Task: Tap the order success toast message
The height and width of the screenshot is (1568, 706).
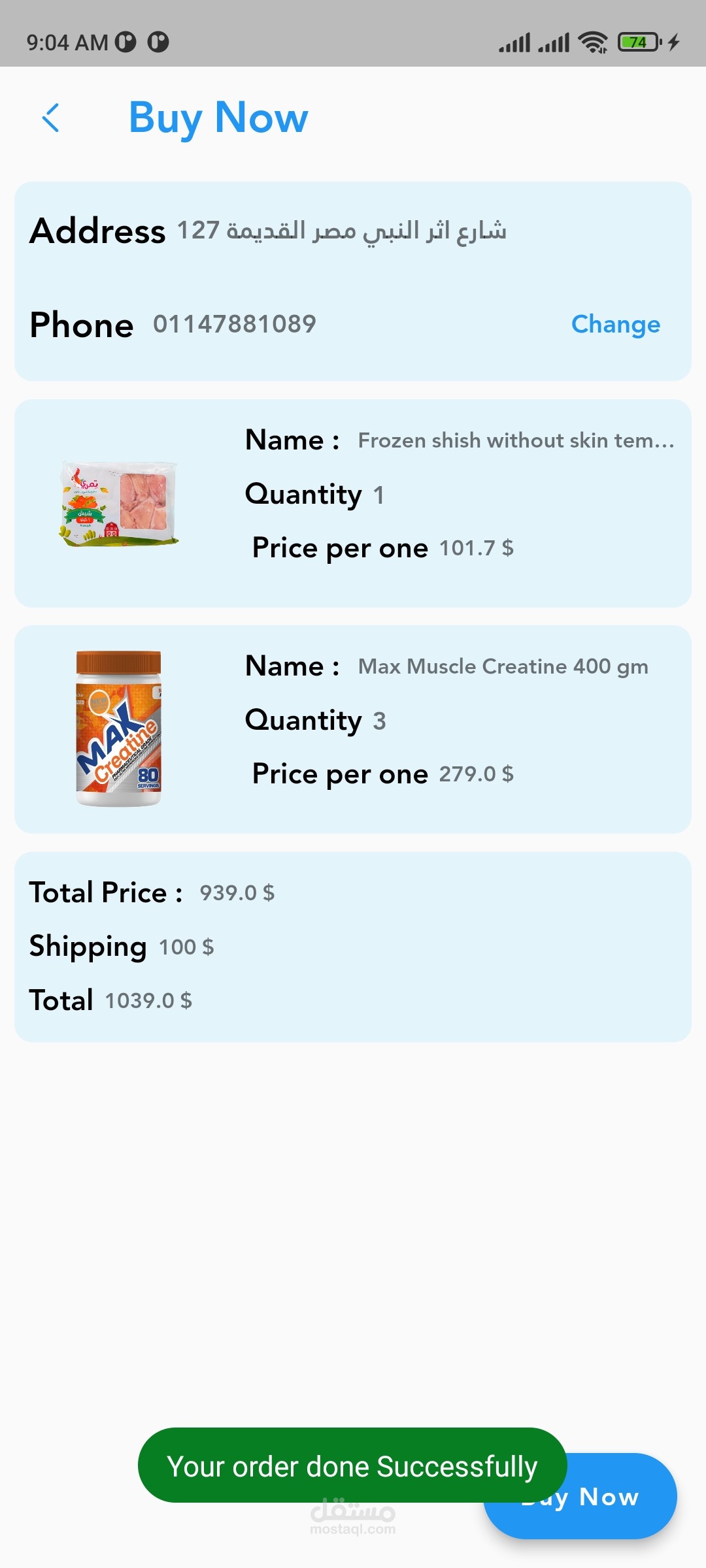Action: tap(352, 1466)
